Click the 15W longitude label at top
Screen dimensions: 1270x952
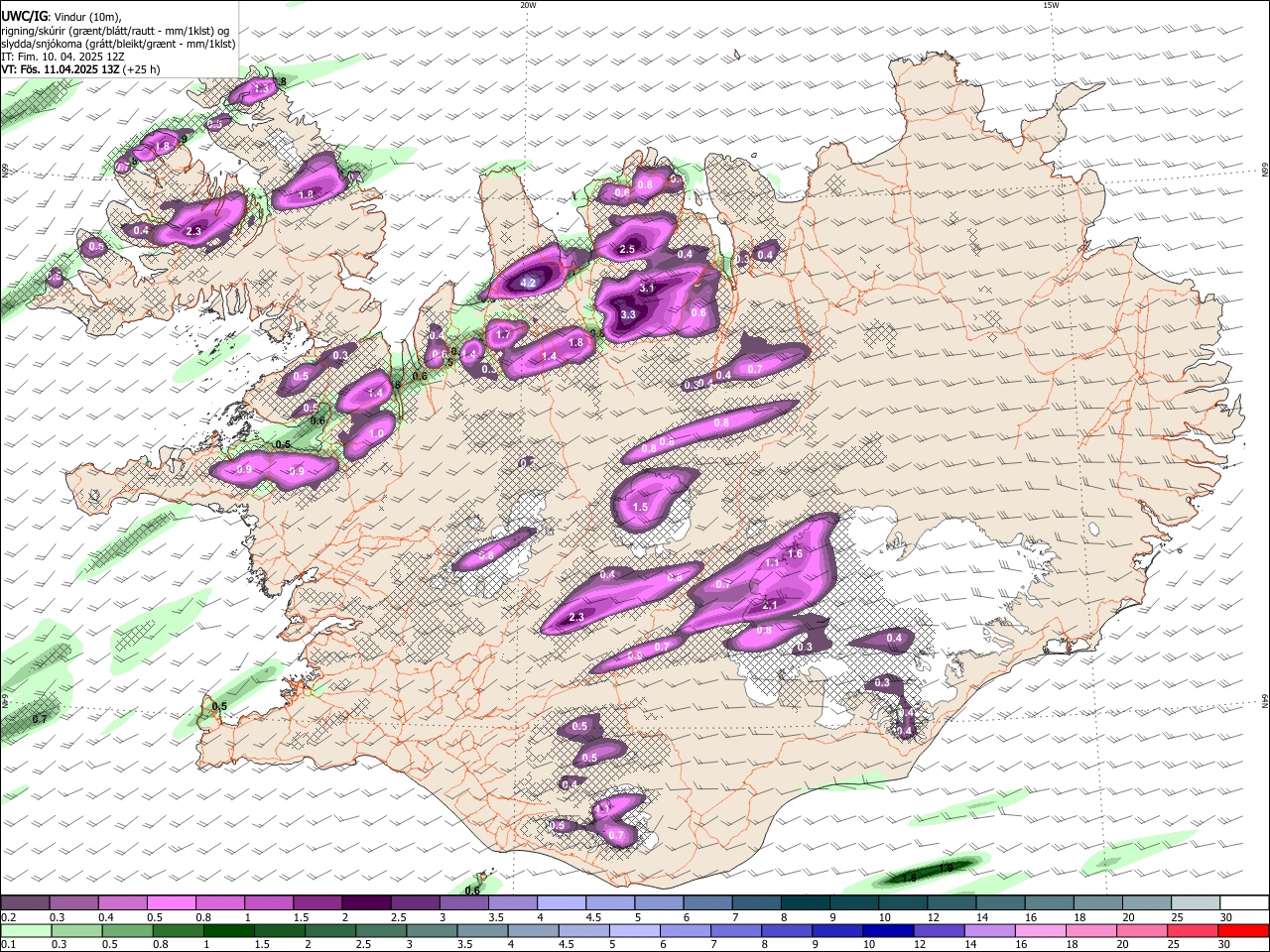click(x=1051, y=5)
